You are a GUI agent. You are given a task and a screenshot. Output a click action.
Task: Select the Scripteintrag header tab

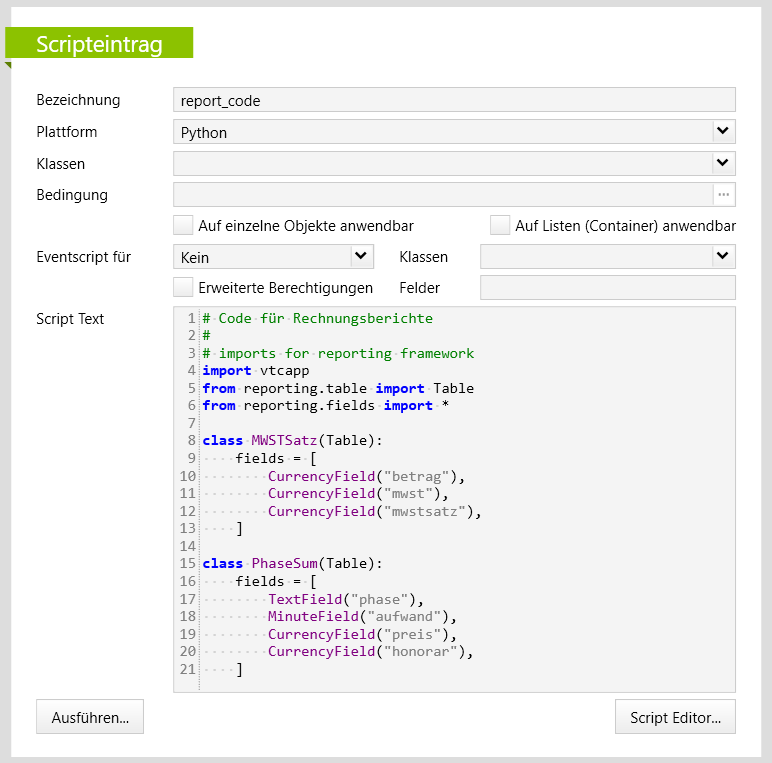click(99, 44)
